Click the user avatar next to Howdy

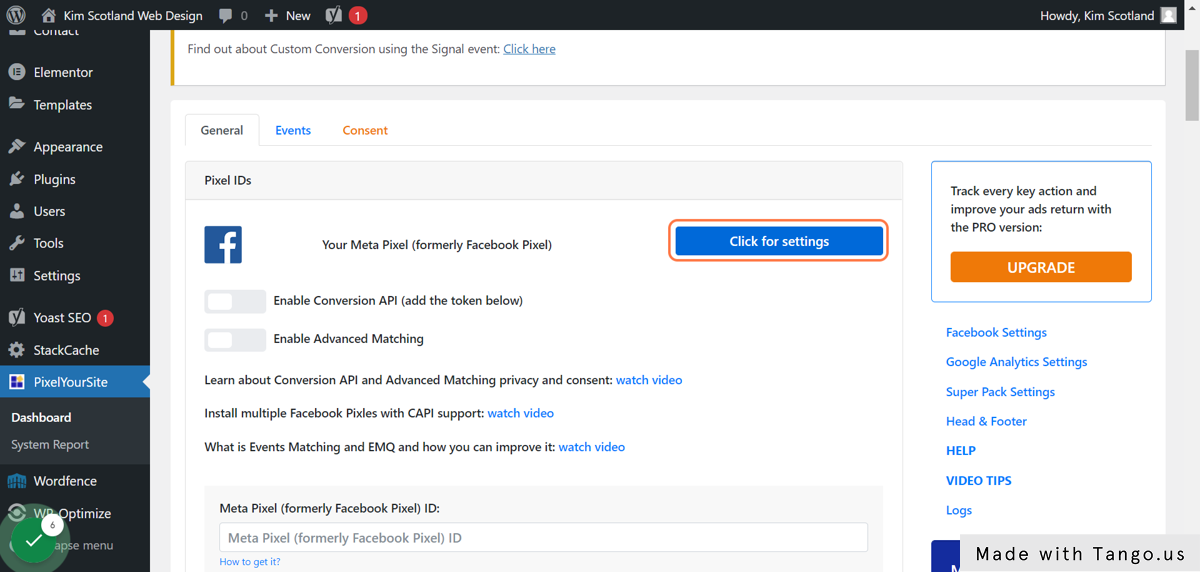point(1169,15)
